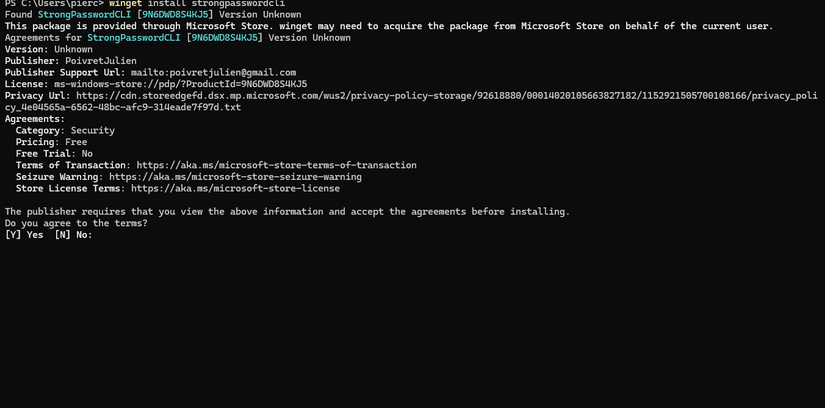This screenshot has width=825, height=408.
Task: Click the 'Pricing: Free' line
Action: [x=51, y=142]
